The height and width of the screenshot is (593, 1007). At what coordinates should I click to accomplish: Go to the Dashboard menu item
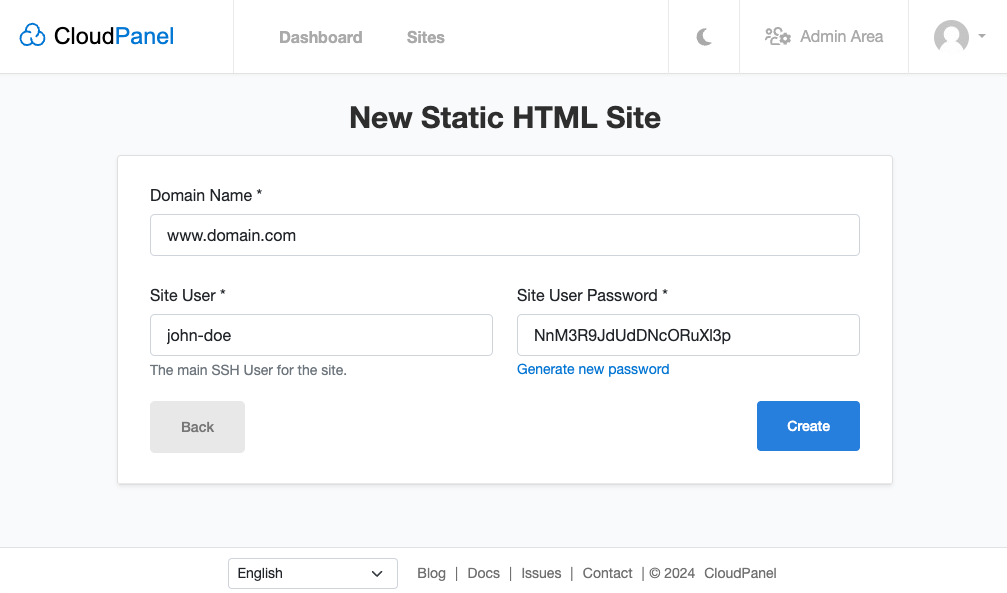(320, 37)
